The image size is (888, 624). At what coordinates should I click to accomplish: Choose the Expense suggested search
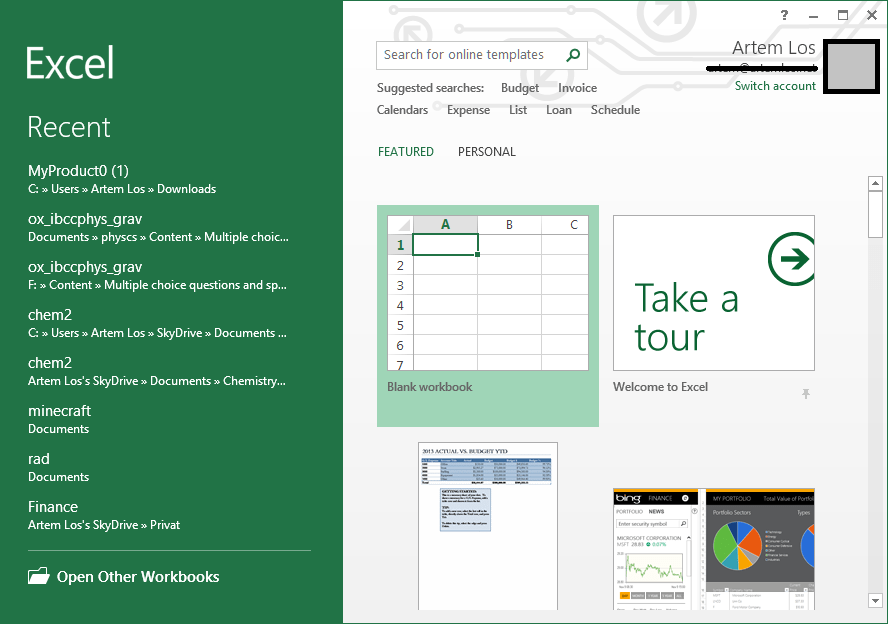(x=468, y=110)
